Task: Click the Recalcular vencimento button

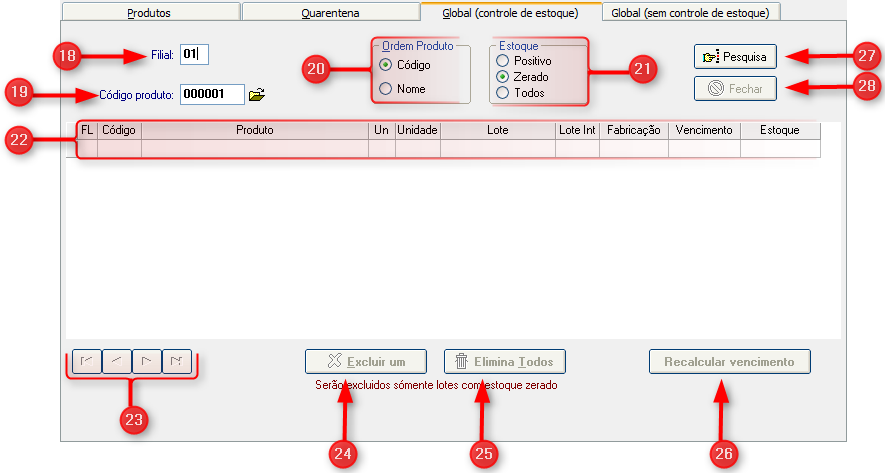Action: pos(729,361)
